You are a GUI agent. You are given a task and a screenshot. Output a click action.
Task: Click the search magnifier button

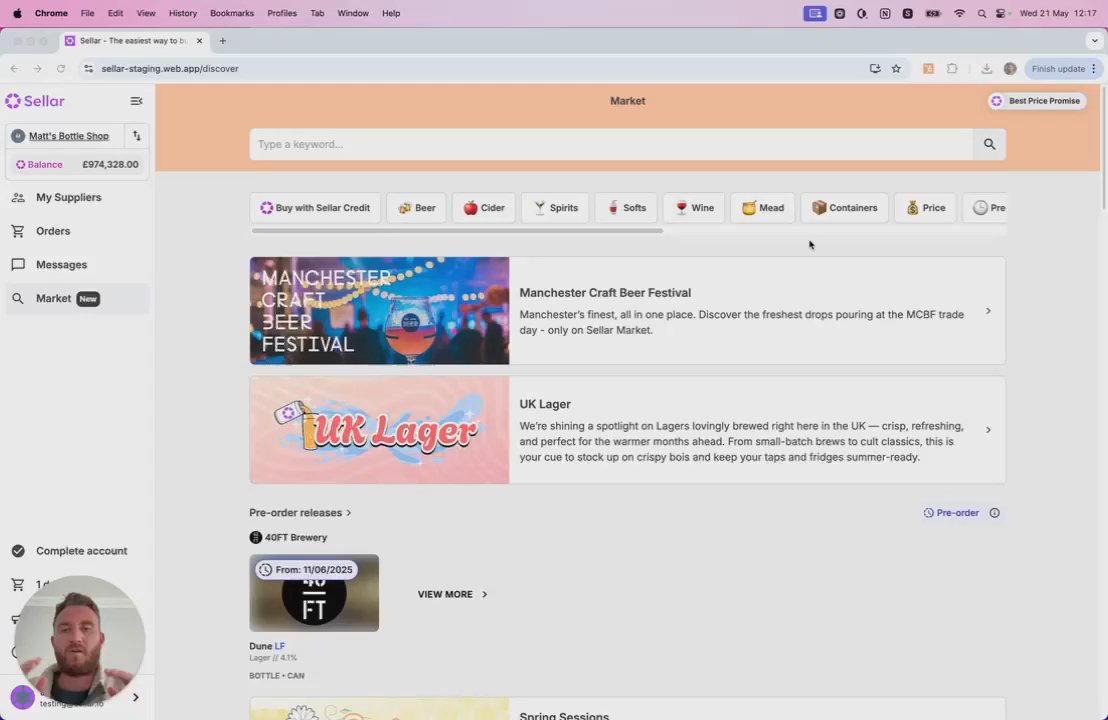[x=989, y=144]
